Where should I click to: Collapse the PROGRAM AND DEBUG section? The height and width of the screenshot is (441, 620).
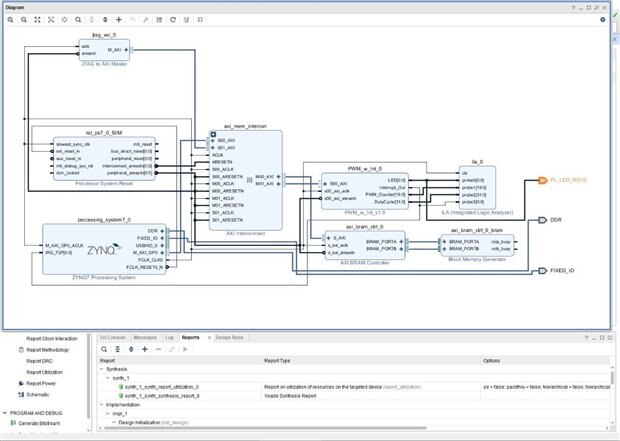(x=5, y=412)
